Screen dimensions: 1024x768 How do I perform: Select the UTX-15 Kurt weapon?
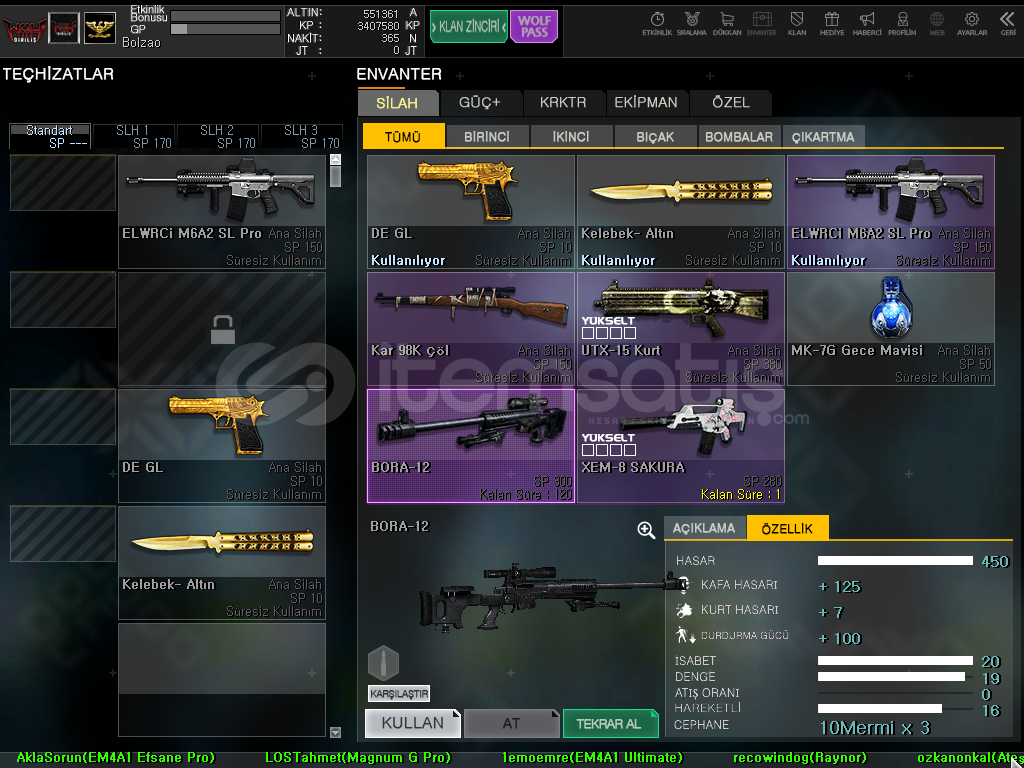click(x=680, y=328)
